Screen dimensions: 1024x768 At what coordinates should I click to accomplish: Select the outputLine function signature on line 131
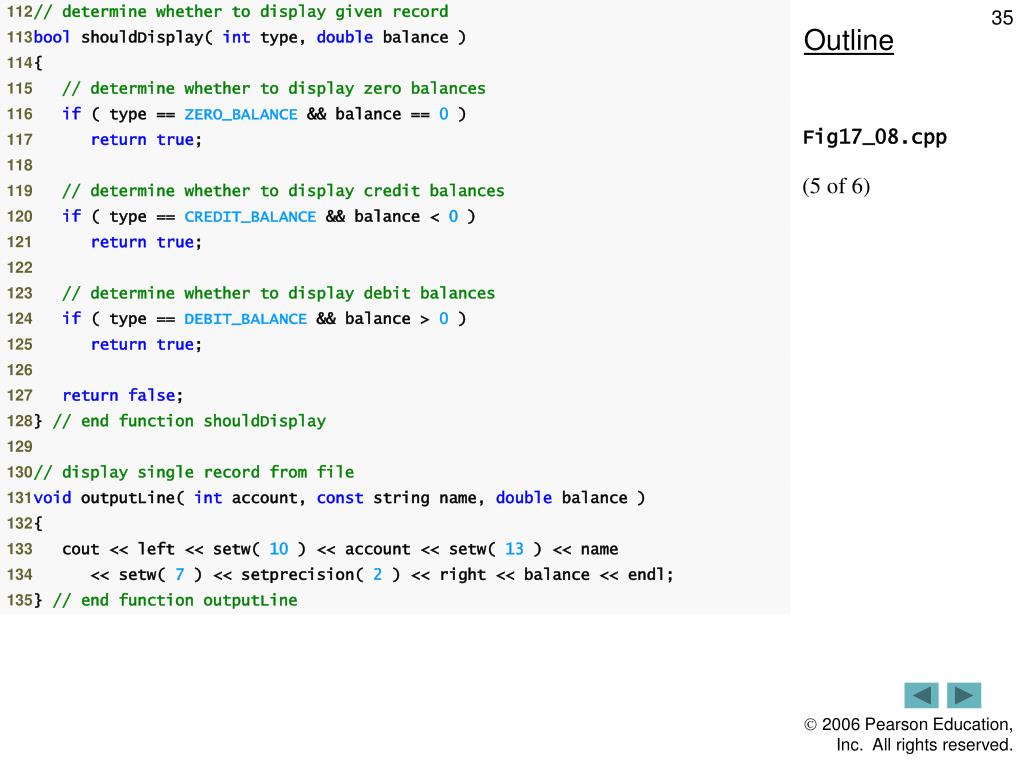(x=340, y=498)
